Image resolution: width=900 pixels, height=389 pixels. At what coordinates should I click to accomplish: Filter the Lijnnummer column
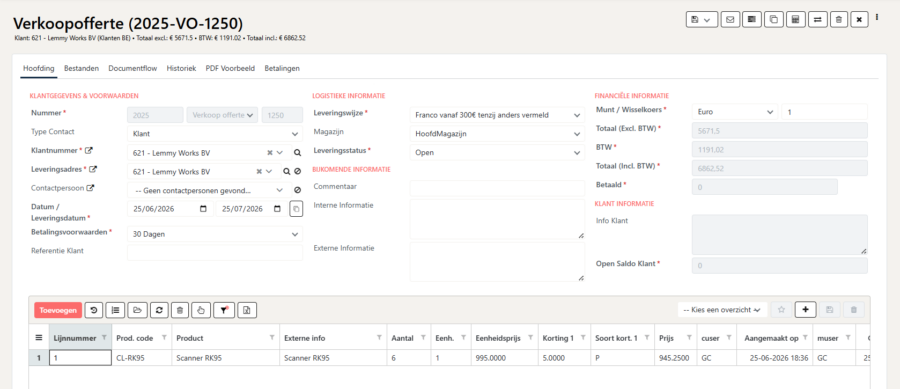tap(104, 338)
